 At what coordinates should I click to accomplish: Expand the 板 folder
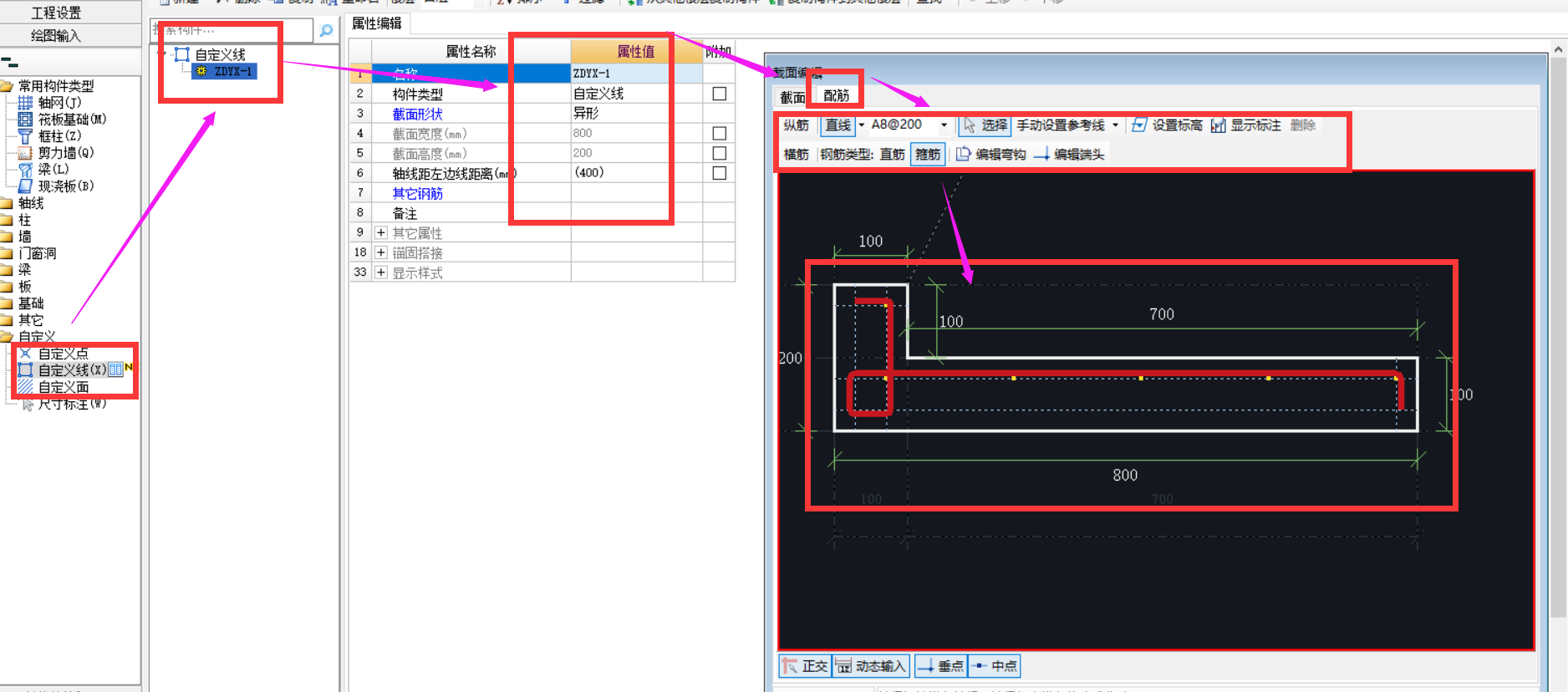[7, 287]
